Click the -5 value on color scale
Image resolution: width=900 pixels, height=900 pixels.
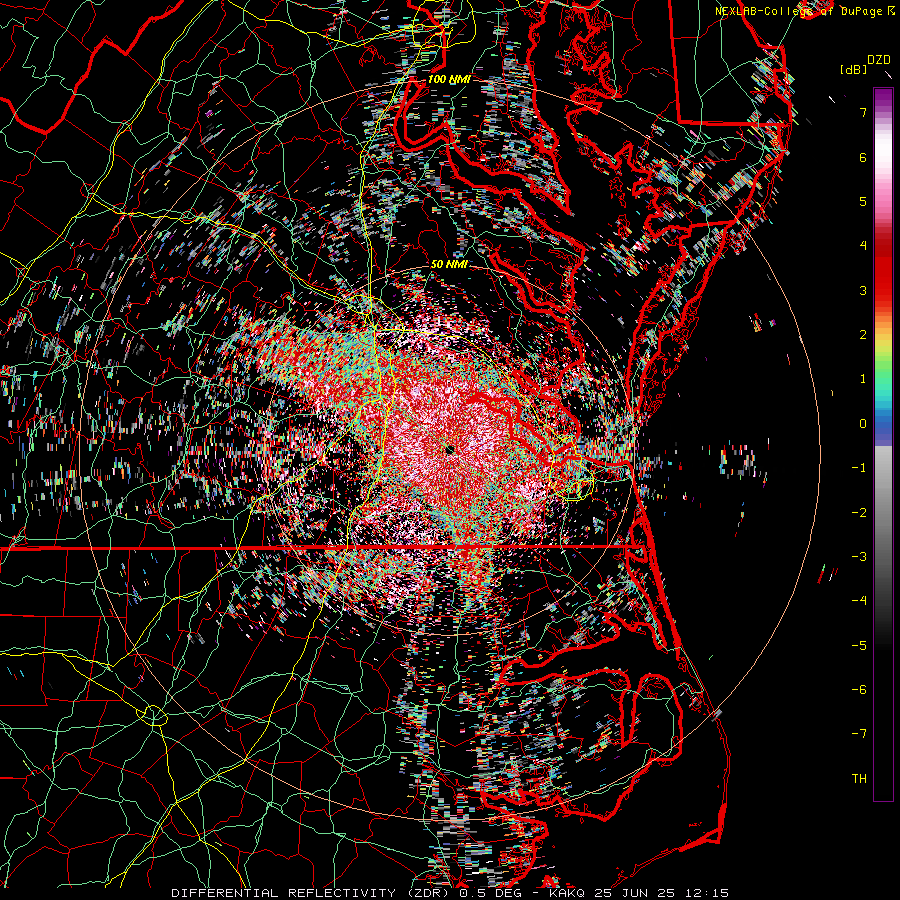(x=859, y=646)
